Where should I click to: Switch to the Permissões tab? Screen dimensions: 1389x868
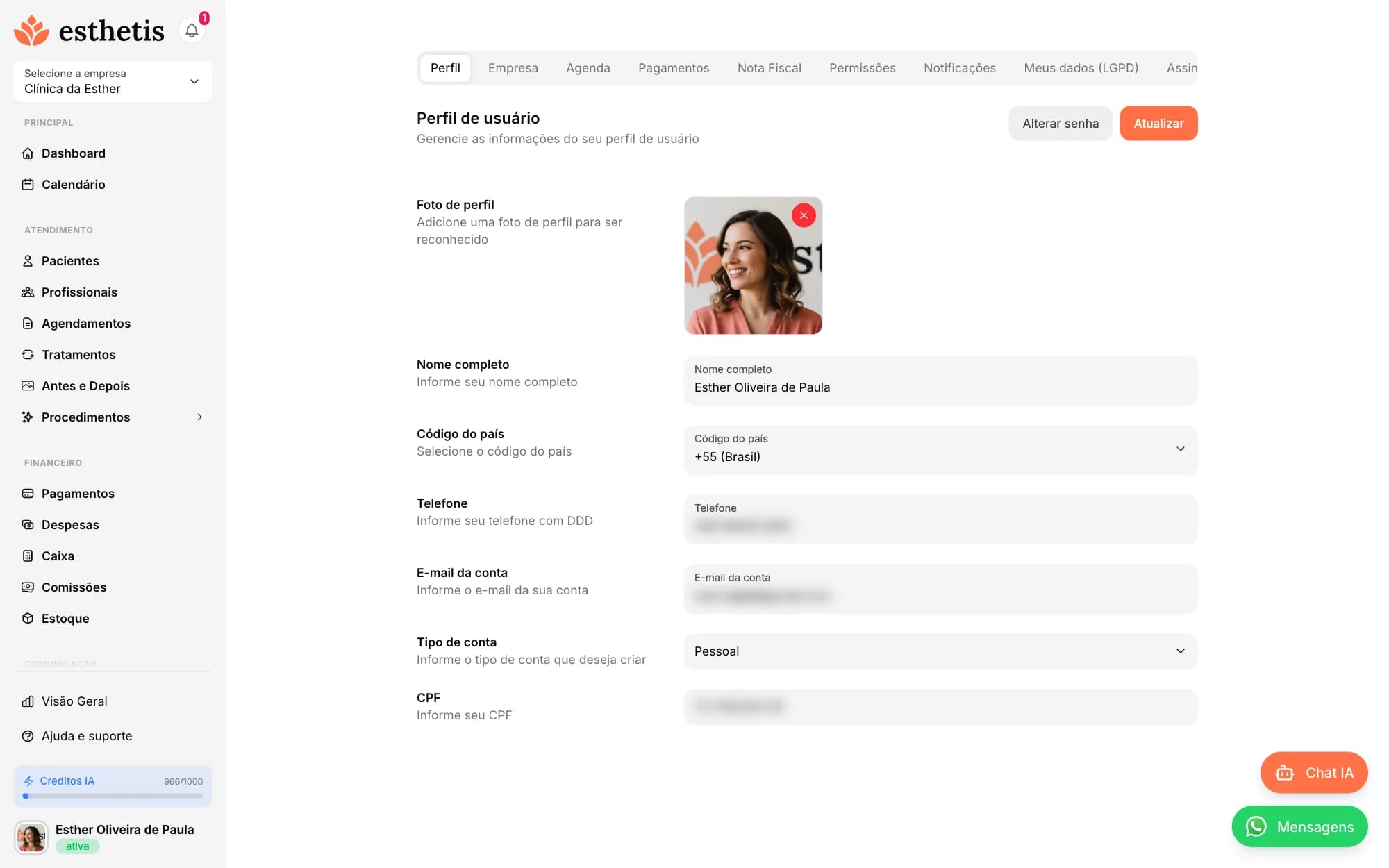coord(863,68)
